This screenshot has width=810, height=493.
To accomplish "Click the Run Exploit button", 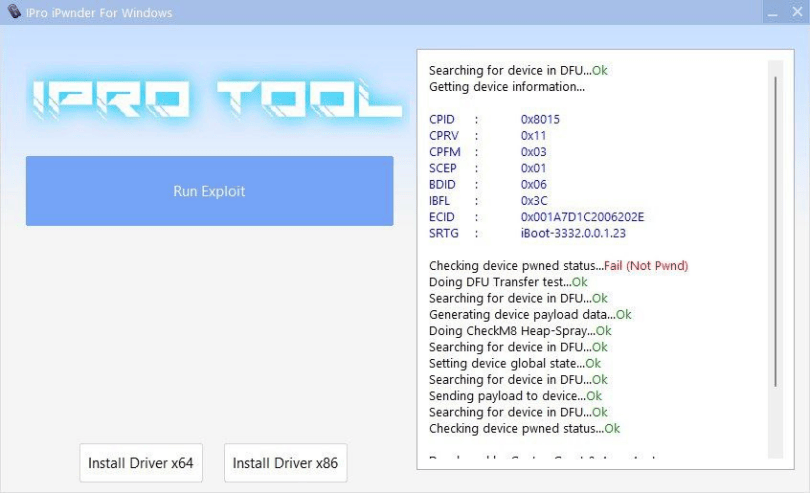I will (x=209, y=191).
